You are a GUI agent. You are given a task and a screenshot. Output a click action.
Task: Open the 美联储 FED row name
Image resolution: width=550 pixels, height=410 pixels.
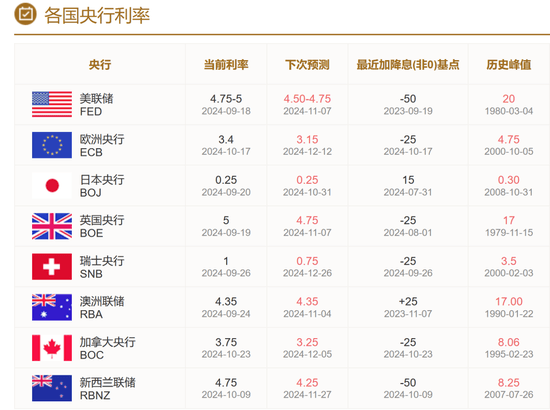(x=96, y=105)
